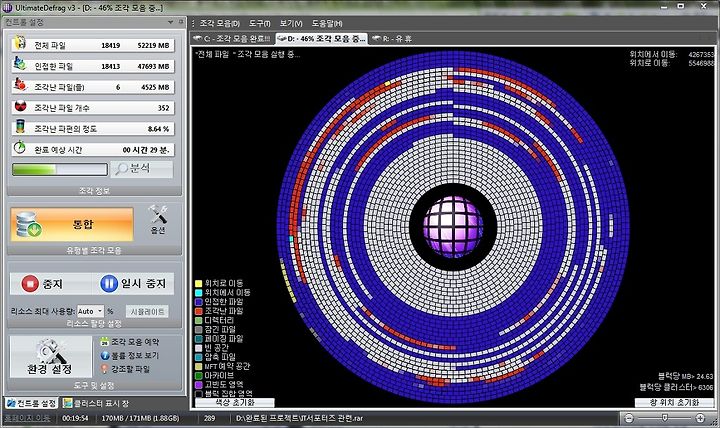Open 강조할 파일 highlight files

[125, 369]
